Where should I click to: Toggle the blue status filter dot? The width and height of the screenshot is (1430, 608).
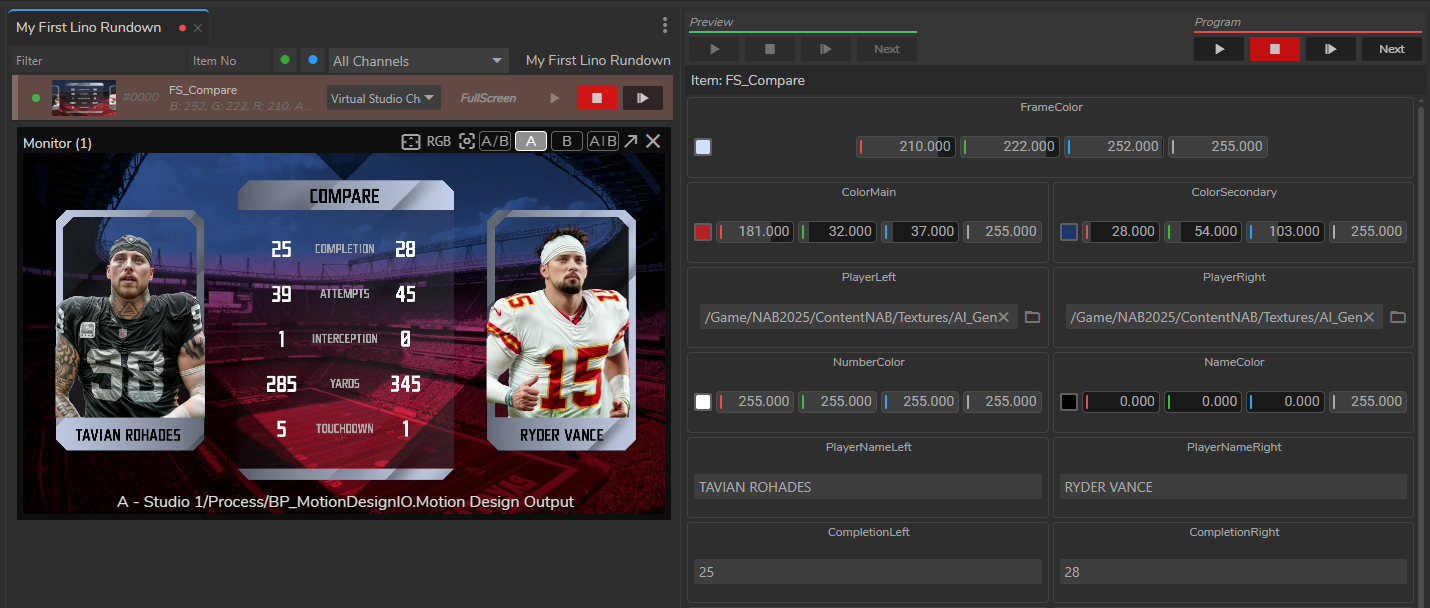coord(313,60)
